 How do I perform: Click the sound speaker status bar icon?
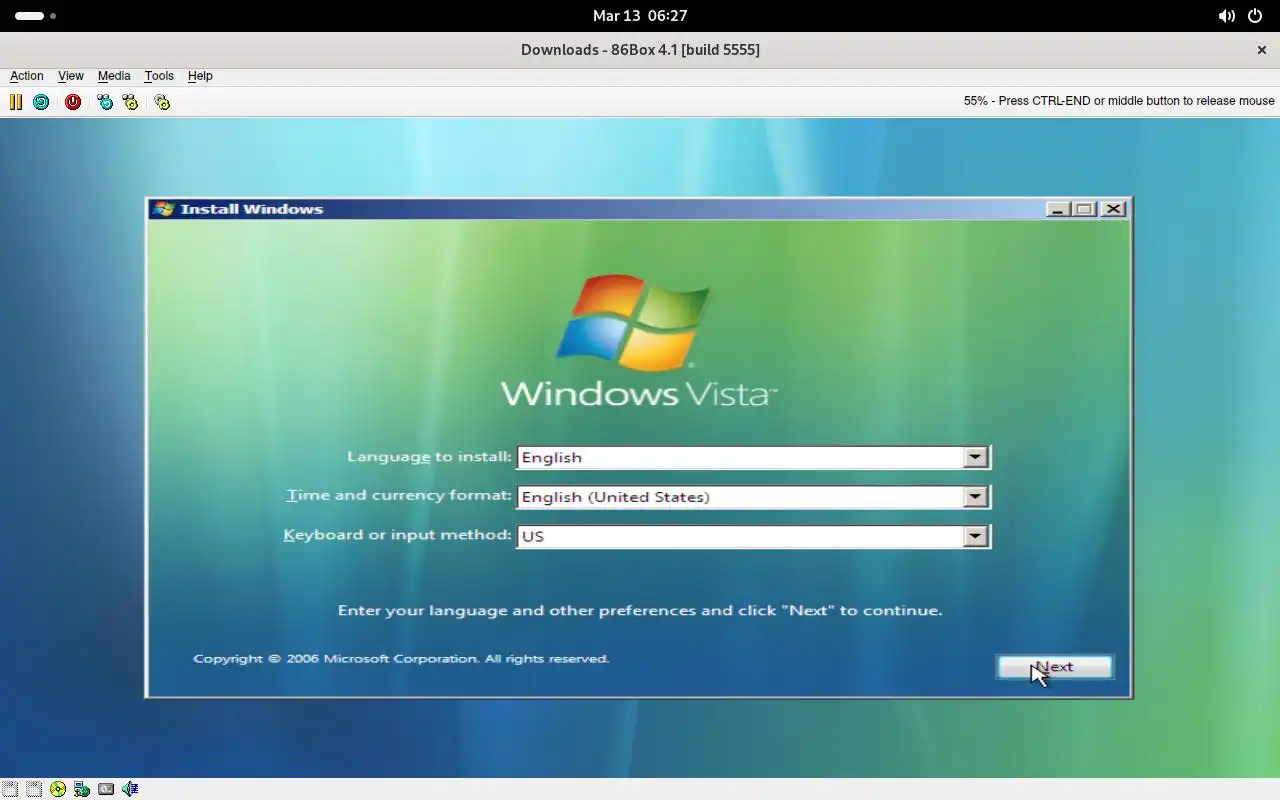pyautogui.click(x=130, y=789)
